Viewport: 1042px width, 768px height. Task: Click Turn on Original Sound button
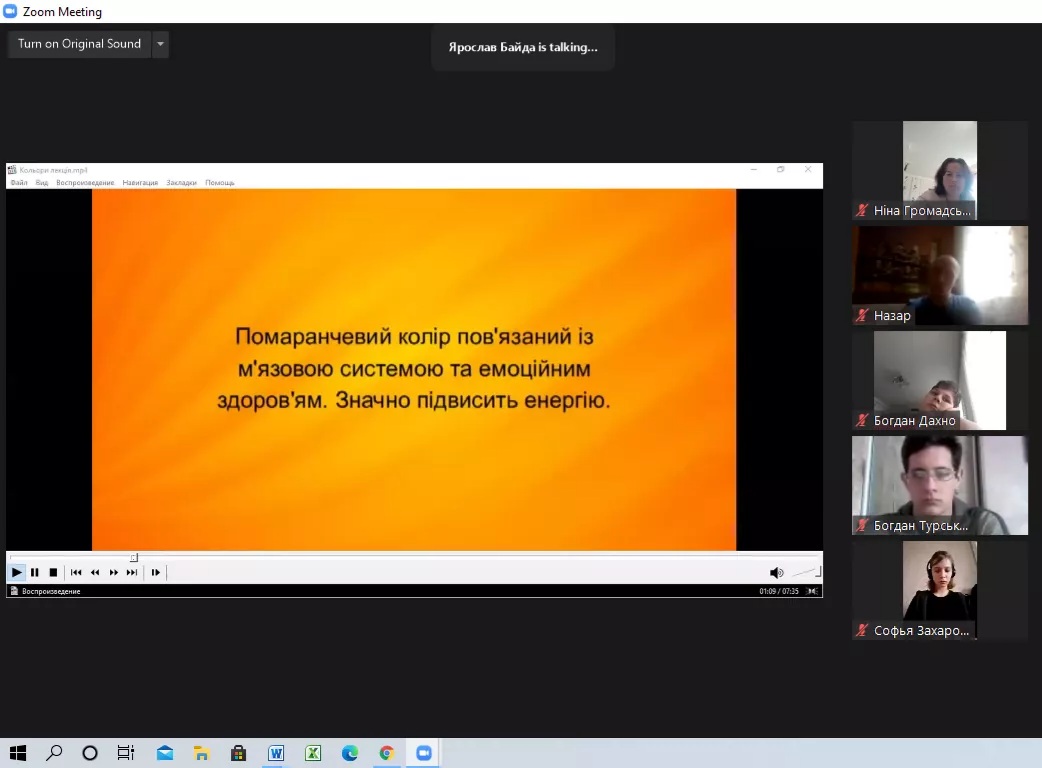(x=79, y=44)
